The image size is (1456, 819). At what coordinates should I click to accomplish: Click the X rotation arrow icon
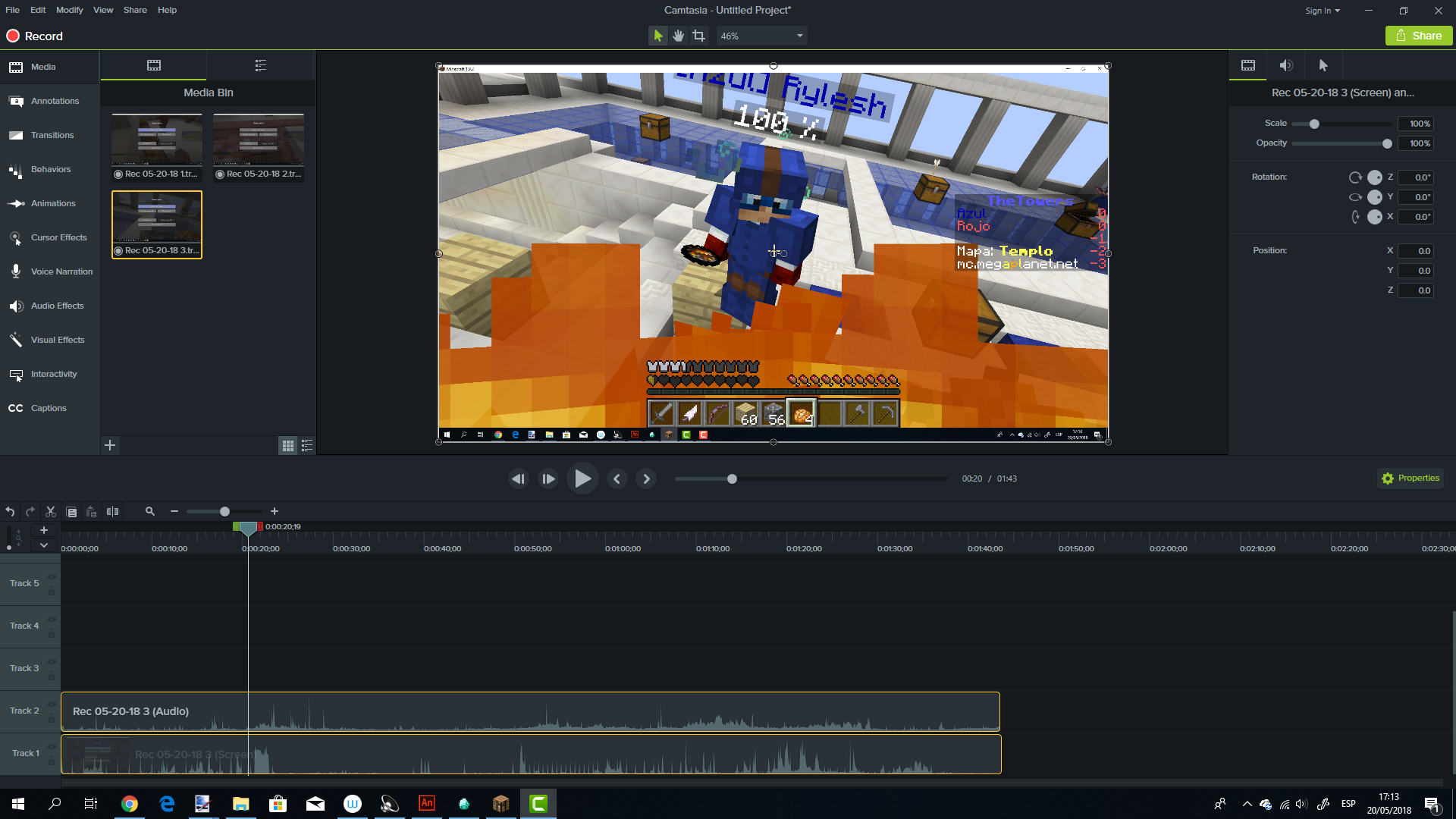pos(1355,217)
